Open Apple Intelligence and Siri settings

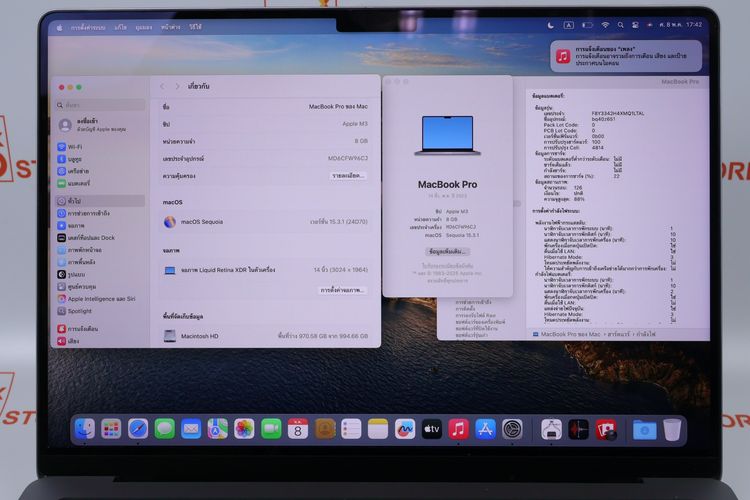(x=98, y=299)
